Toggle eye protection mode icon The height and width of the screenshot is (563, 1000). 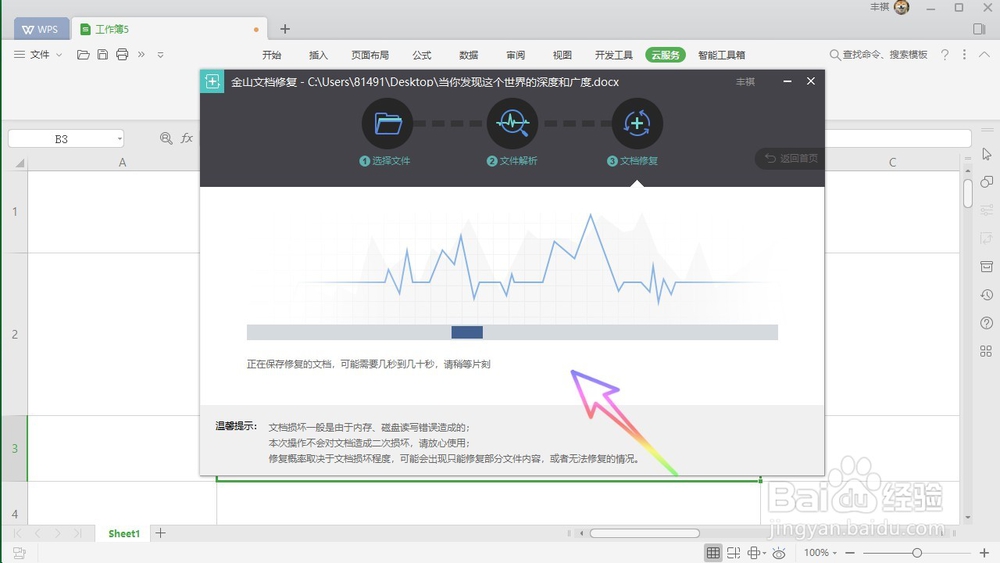[779, 553]
